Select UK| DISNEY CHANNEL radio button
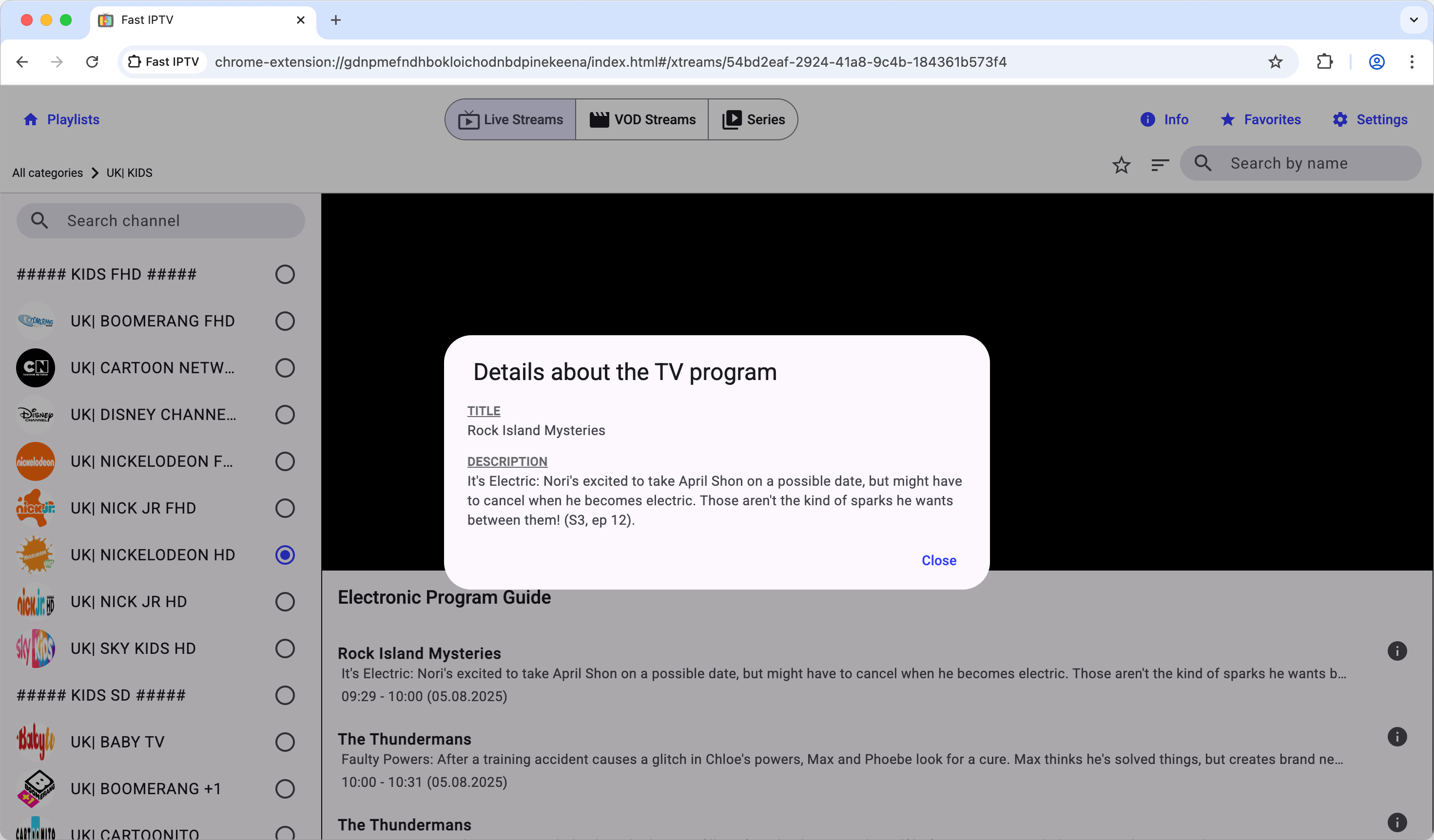1434x840 pixels. coord(285,415)
